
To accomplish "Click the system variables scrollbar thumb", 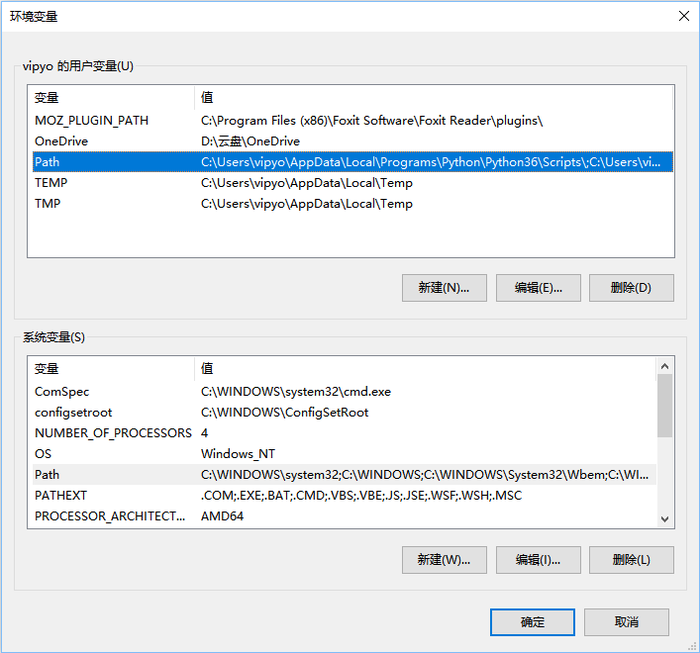I will (665, 406).
